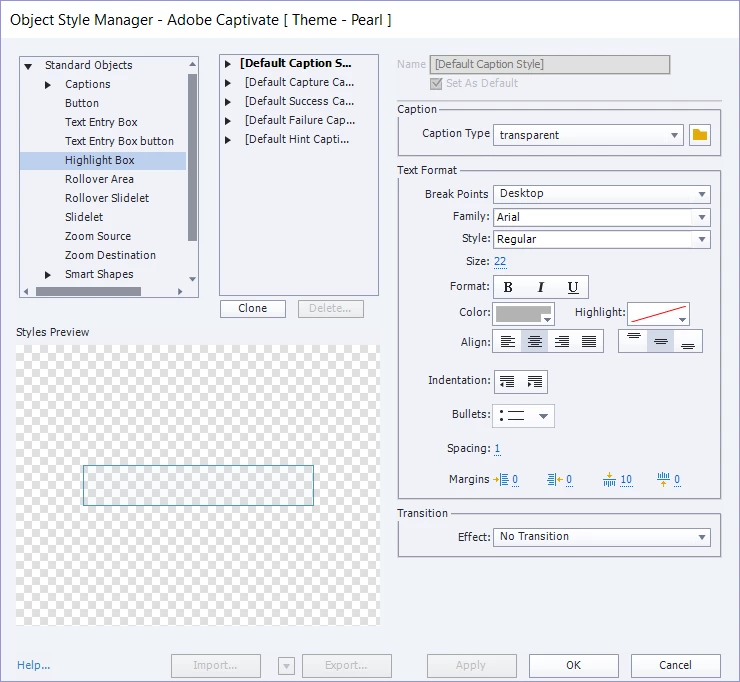The image size is (740, 682).
Task: Expand the Default Hint Caption style entry
Action: tap(227, 140)
